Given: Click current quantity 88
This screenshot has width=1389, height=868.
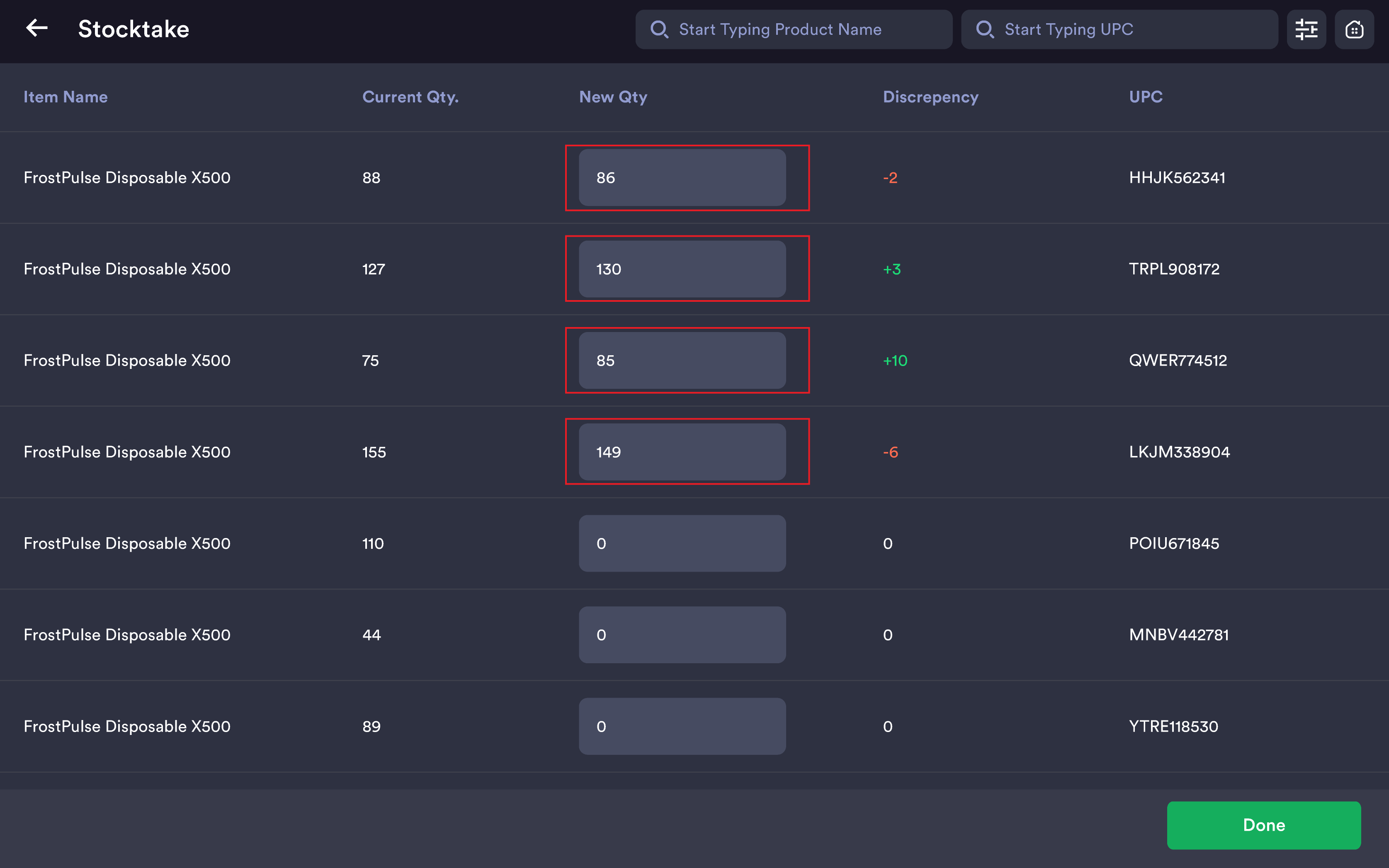Looking at the screenshot, I should [x=372, y=178].
